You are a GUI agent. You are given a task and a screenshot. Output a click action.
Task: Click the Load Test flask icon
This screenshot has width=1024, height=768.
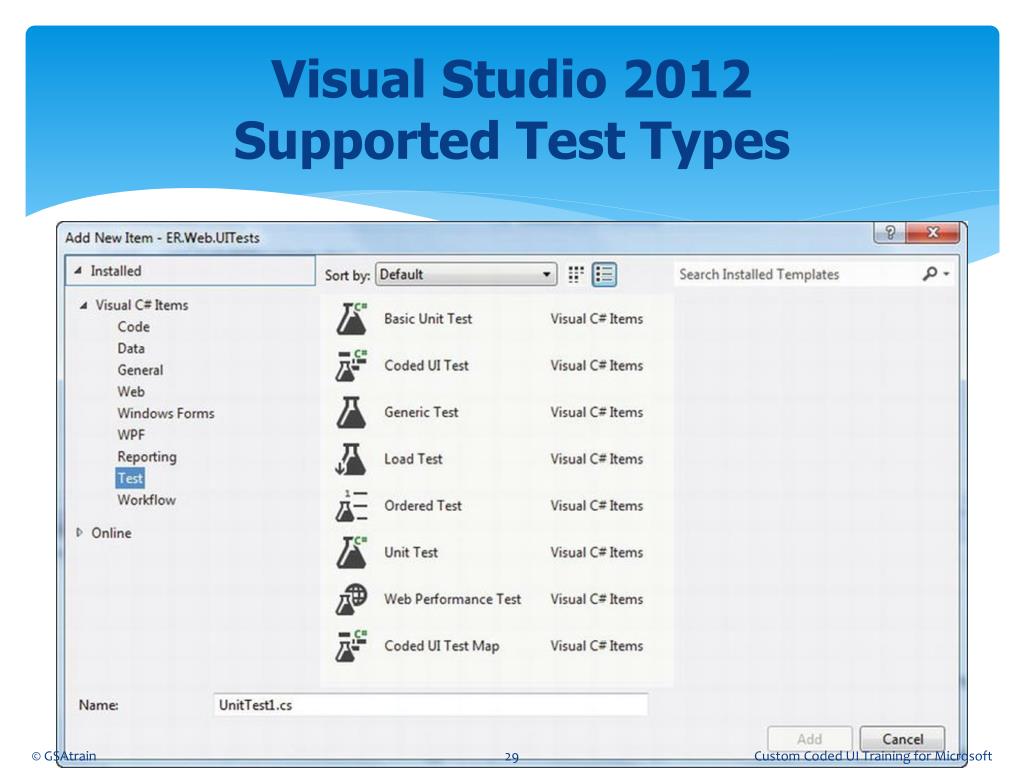tap(351, 459)
